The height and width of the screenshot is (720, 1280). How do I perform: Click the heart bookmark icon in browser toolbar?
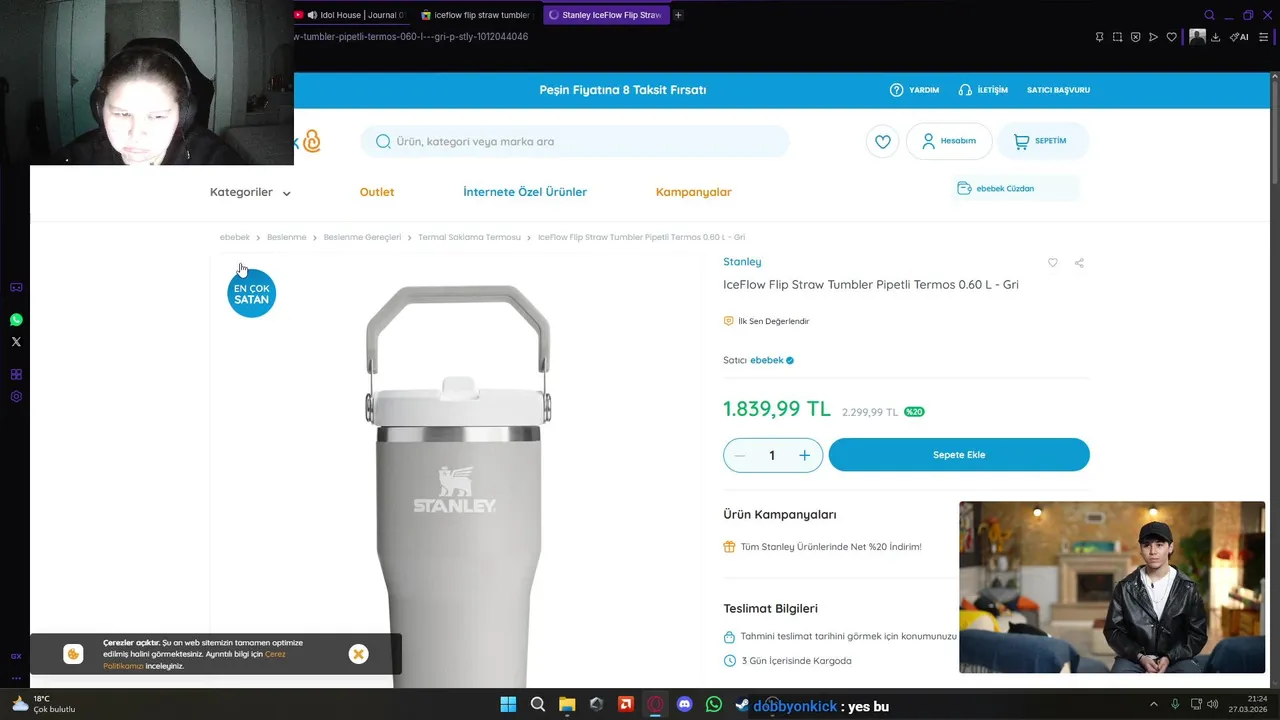[1171, 37]
